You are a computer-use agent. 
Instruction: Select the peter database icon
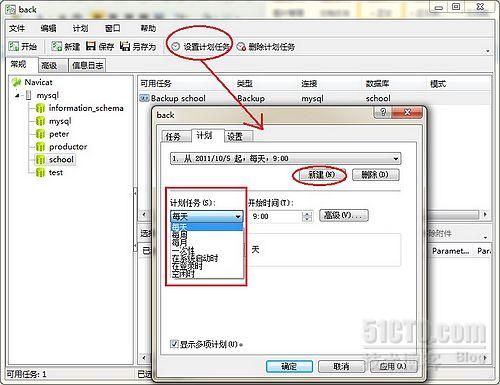click(x=40, y=134)
